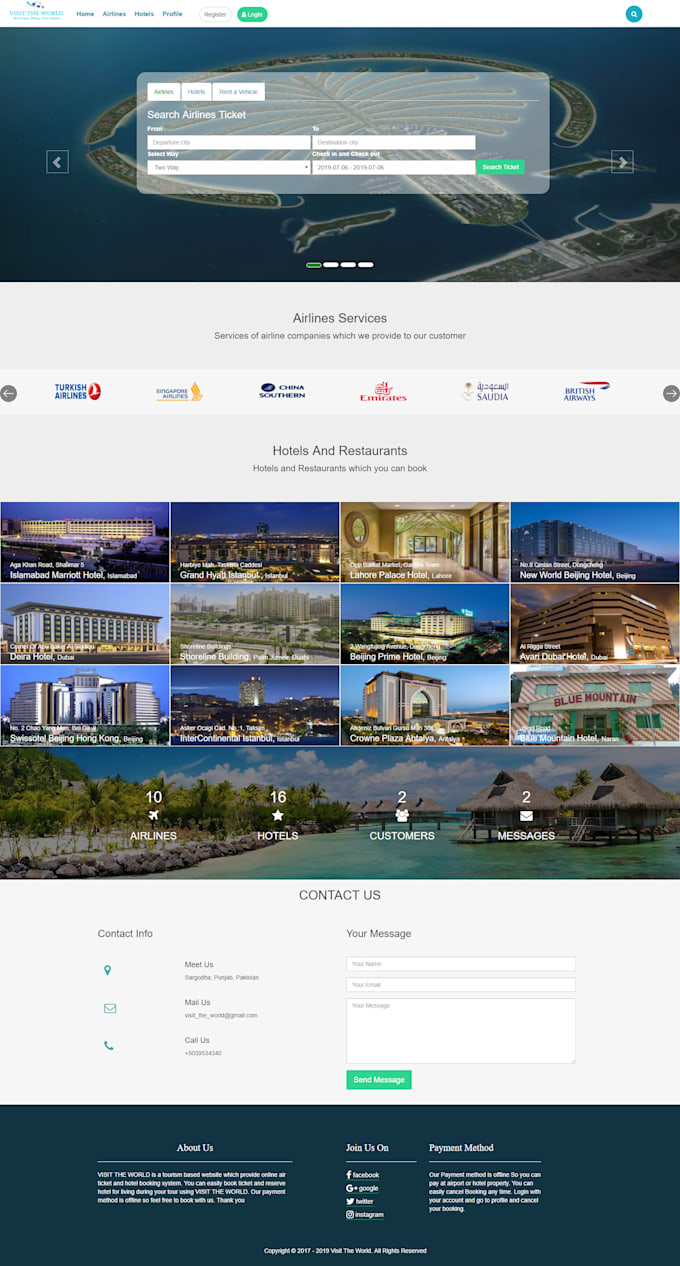This screenshot has height=1266, width=680.
Task: Click the phone Call Us icon
Action: point(109,1046)
